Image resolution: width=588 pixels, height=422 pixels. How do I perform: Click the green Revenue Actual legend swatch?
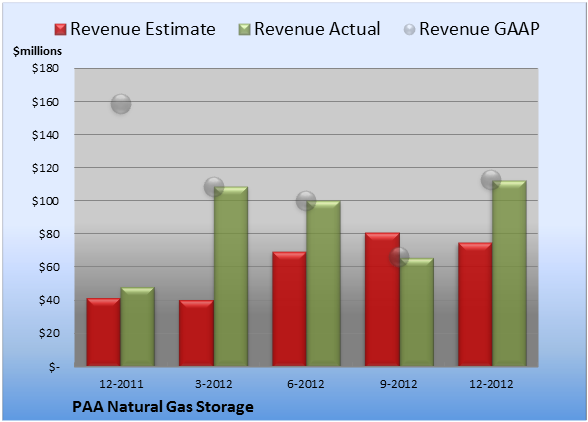[x=244, y=30]
